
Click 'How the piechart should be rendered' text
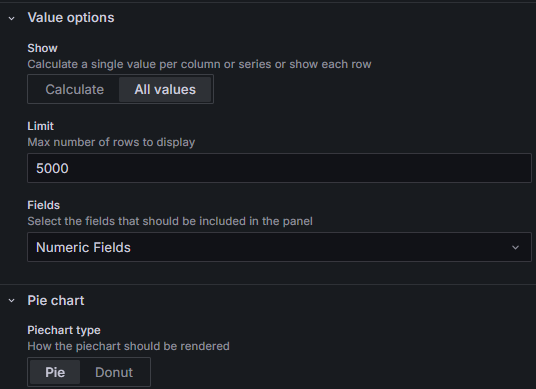129,346
